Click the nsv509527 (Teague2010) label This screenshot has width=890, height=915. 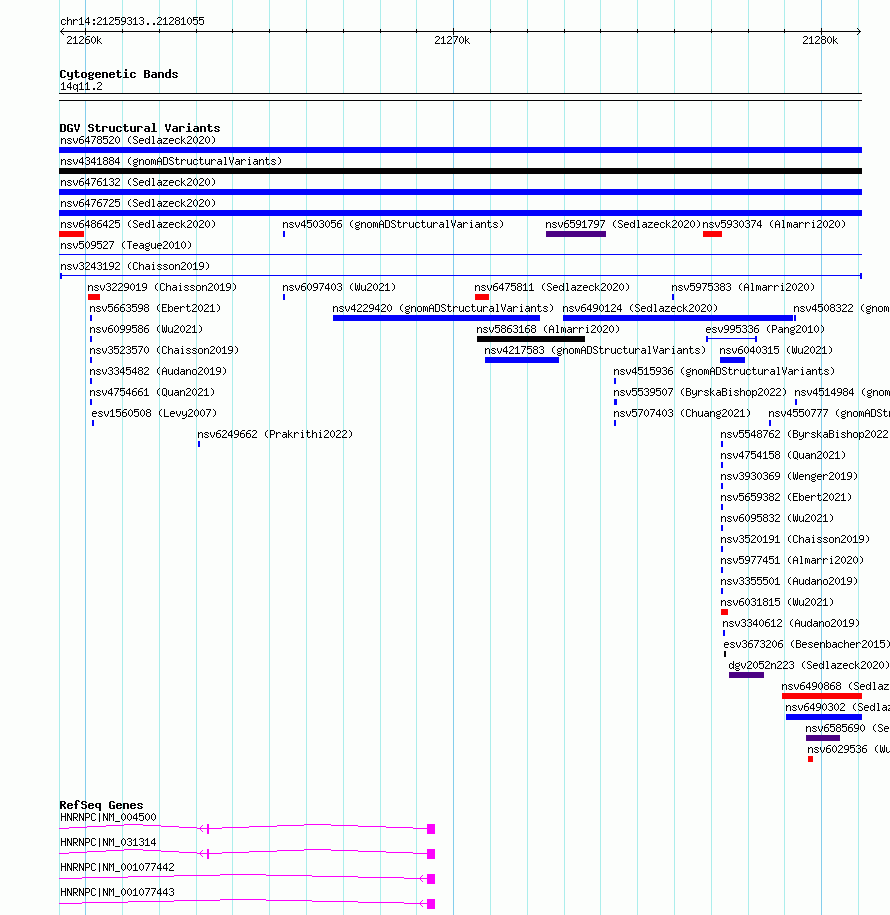(x=126, y=245)
